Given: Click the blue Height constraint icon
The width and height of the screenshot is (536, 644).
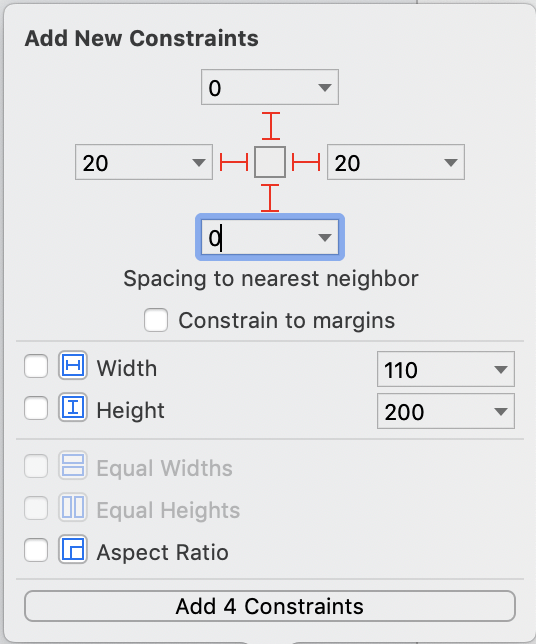Looking at the screenshot, I should coord(73,407).
